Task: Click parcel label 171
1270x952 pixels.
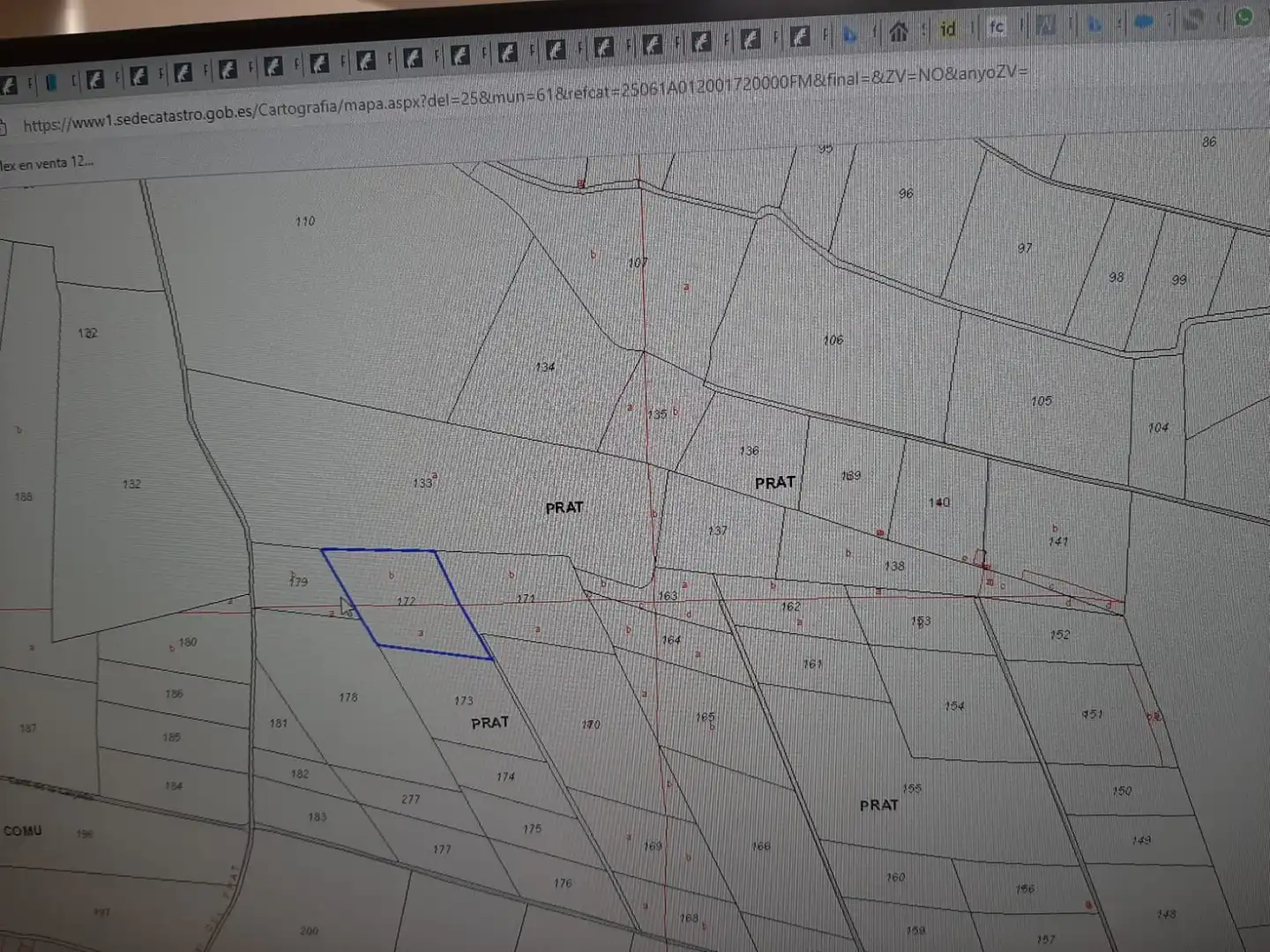Action: 526,599
